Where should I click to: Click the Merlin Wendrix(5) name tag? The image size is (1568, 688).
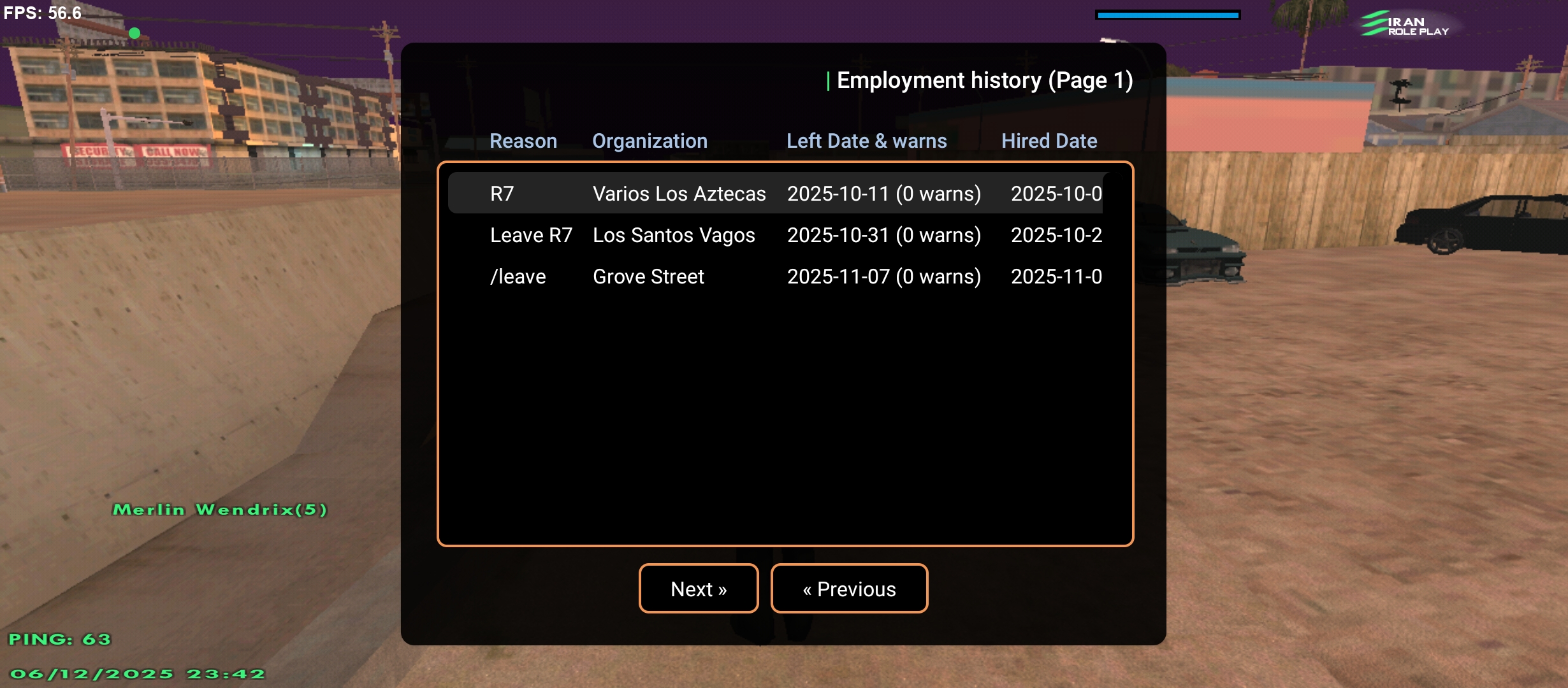coord(220,510)
